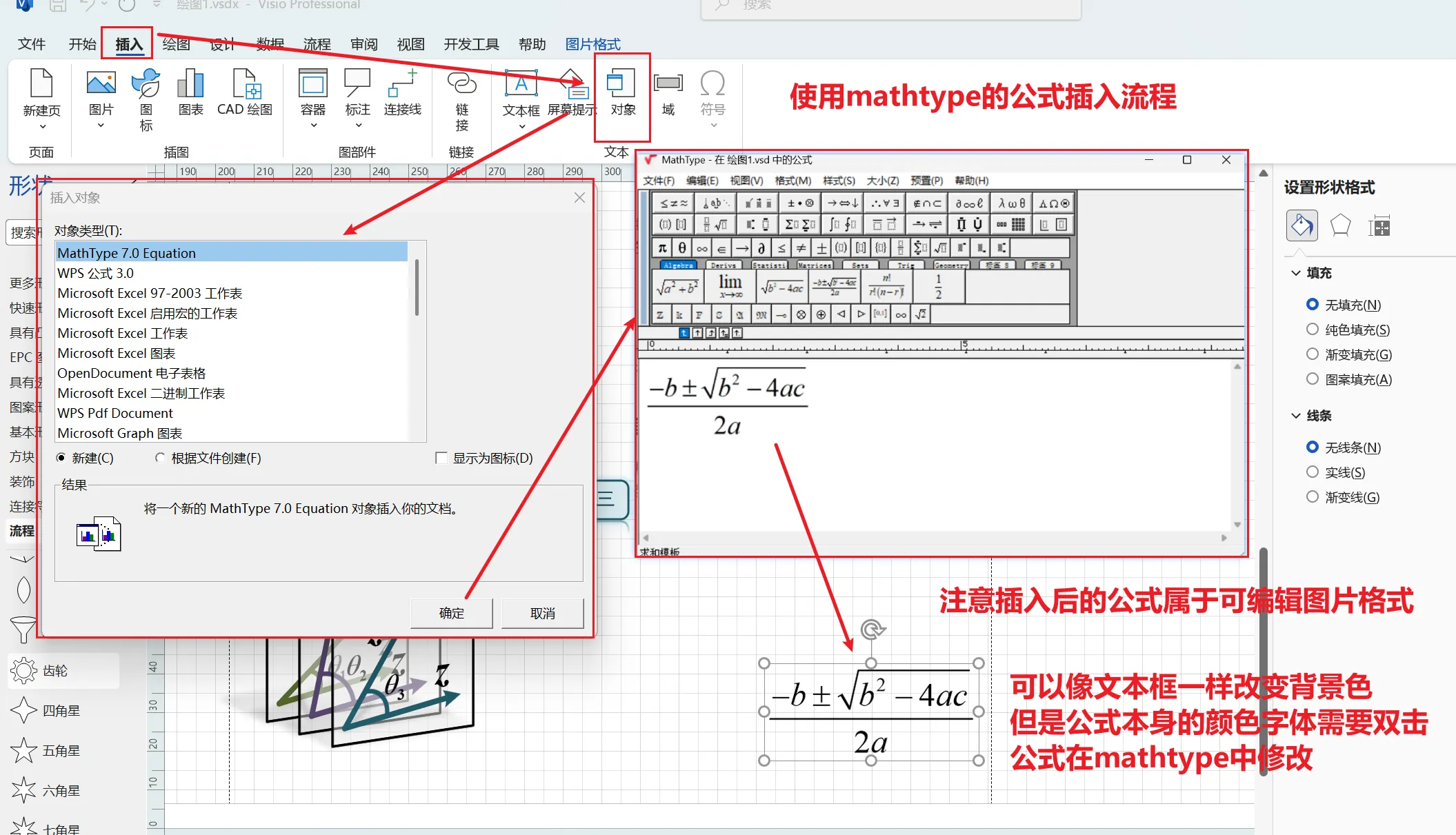Expand the 容器 dropdown arrow
This screenshot has height=835, width=1456.
click(313, 125)
